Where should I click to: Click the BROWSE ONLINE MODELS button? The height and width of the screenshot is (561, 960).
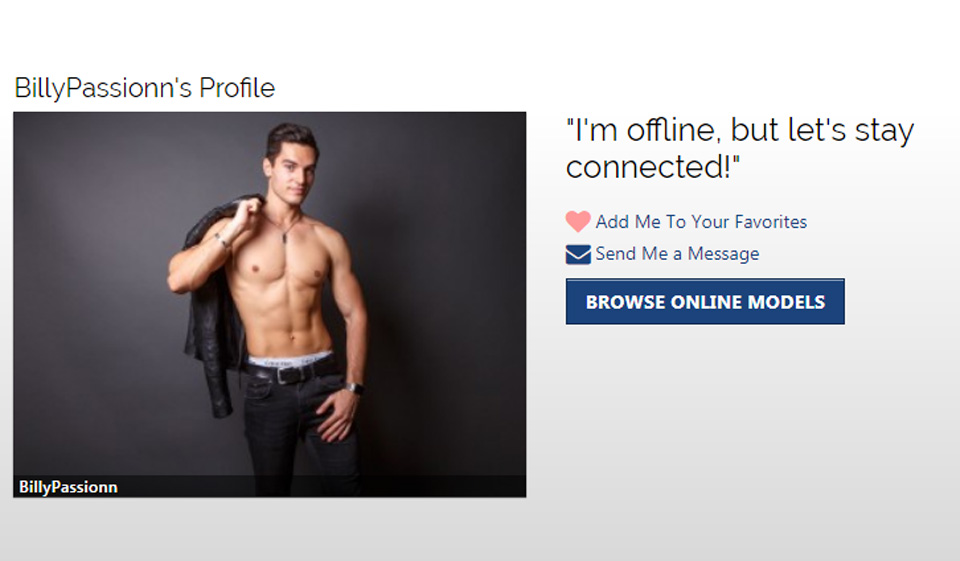point(705,301)
